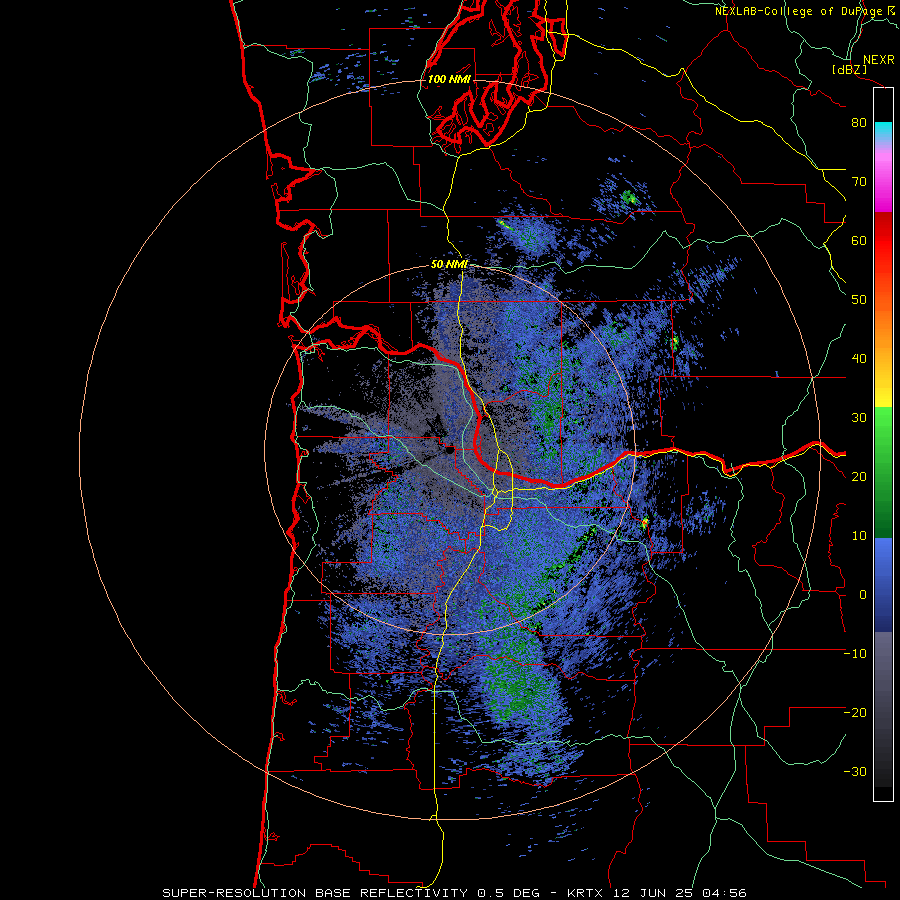Click the "50 NMI" range ring label
The width and height of the screenshot is (900, 900).
coord(449,265)
